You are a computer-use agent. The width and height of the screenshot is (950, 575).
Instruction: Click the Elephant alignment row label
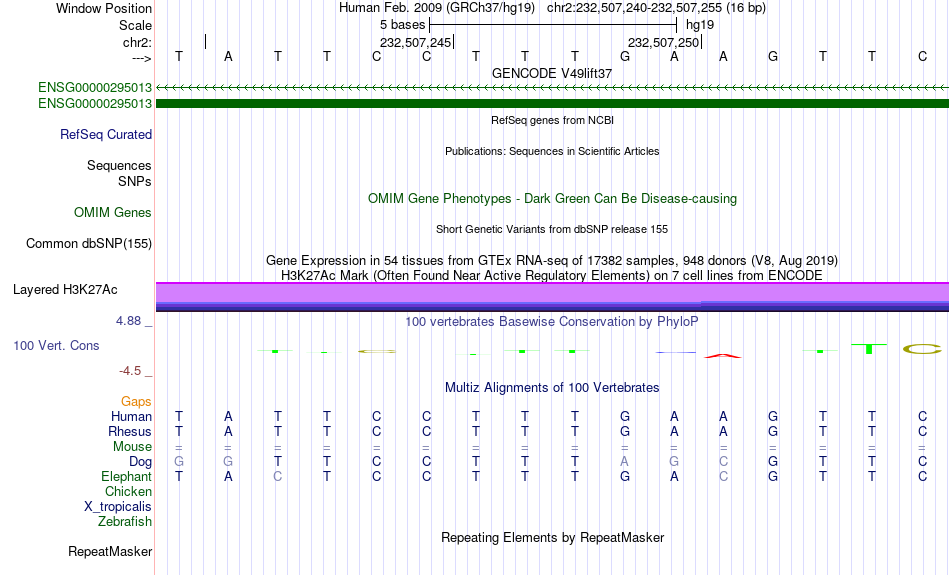pos(126,477)
